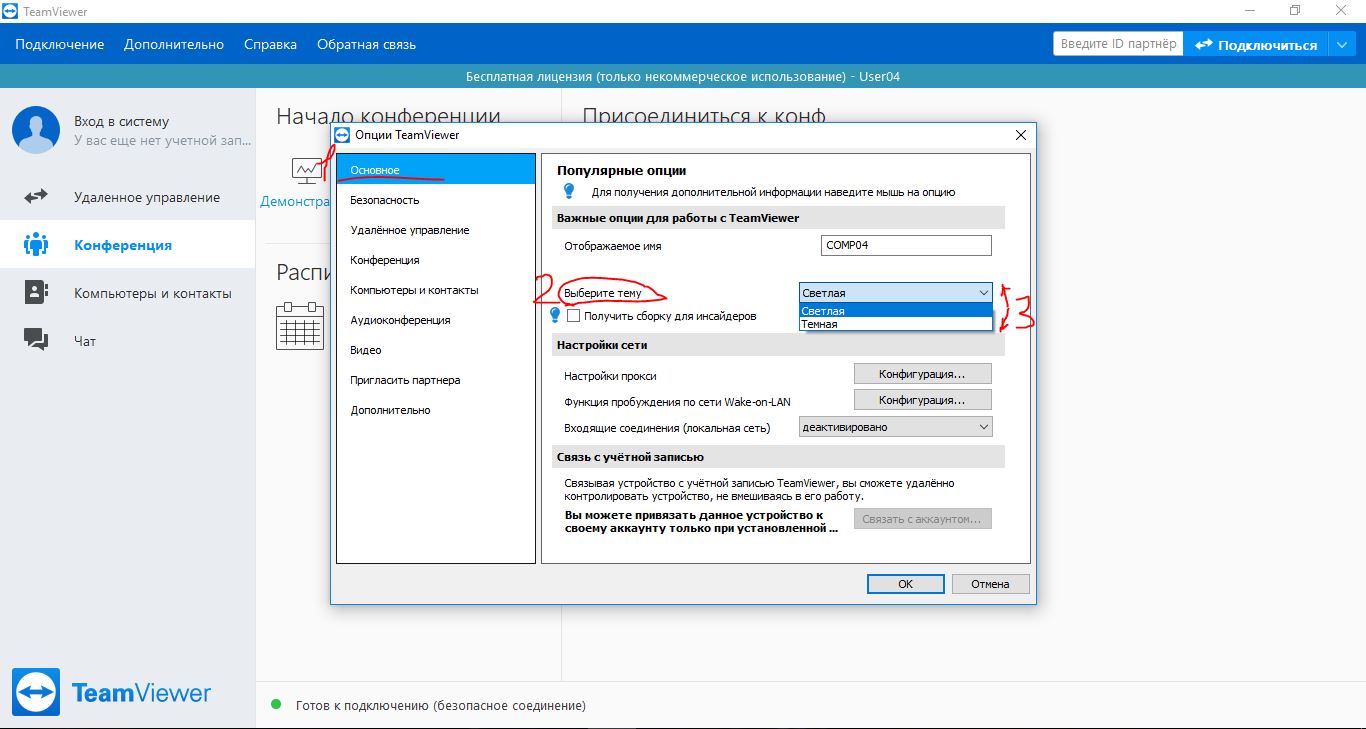The width and height of the screenshot is (1366, 729).
Task: Enable Получить сборку для инсайдеров checkbox
Action: [x=574, y=315]
